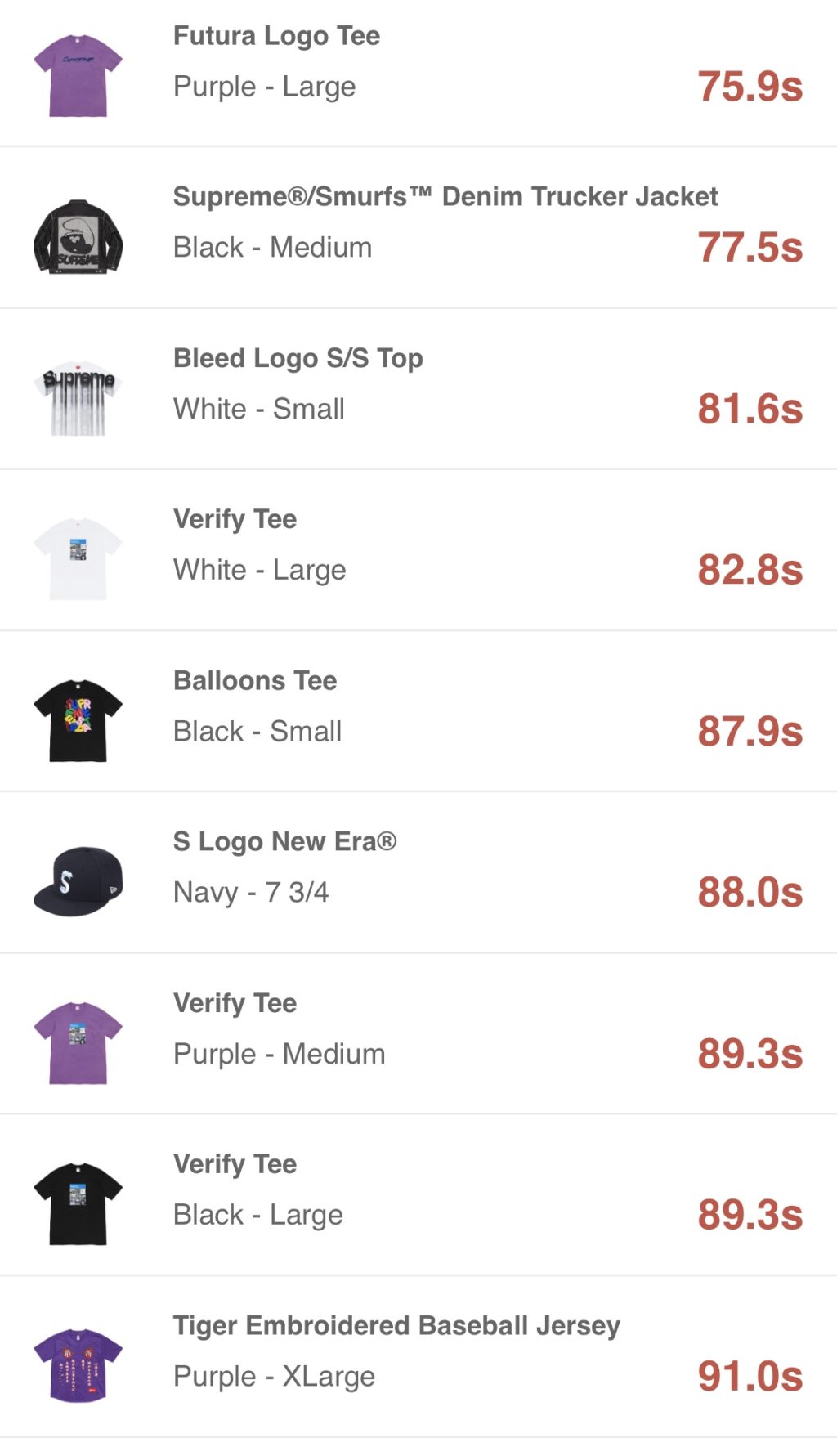This screenshot has height=1456, width=837.
Task: Select the Bleed Logo S/S Top title
Action: point(298,358)
